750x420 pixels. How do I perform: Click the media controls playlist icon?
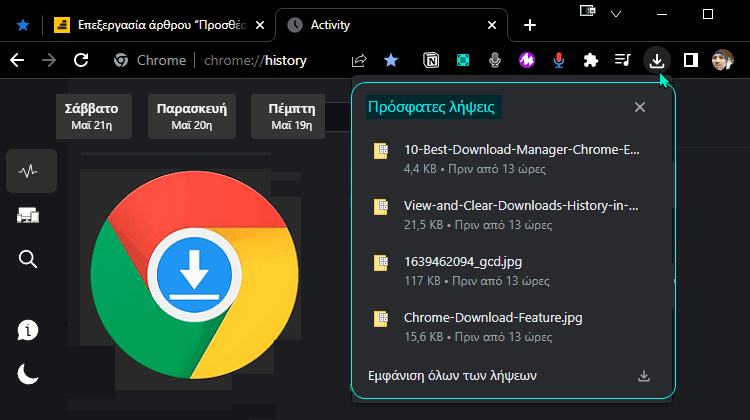point(623,60)
